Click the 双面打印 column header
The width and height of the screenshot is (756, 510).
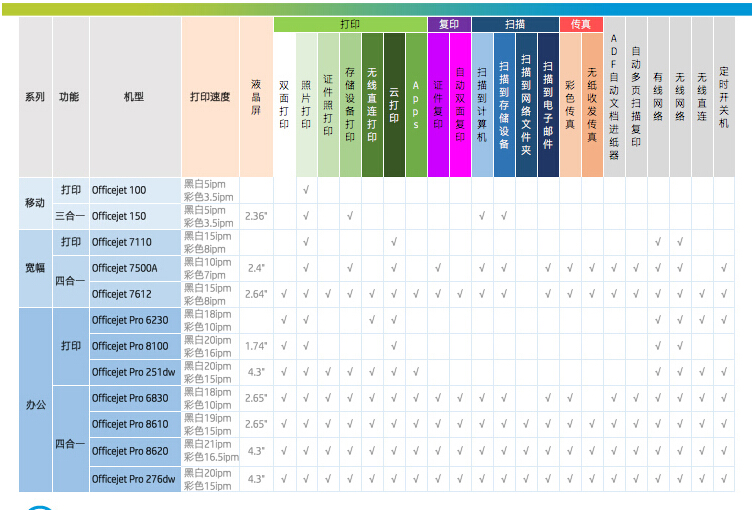tap(284, 105)
